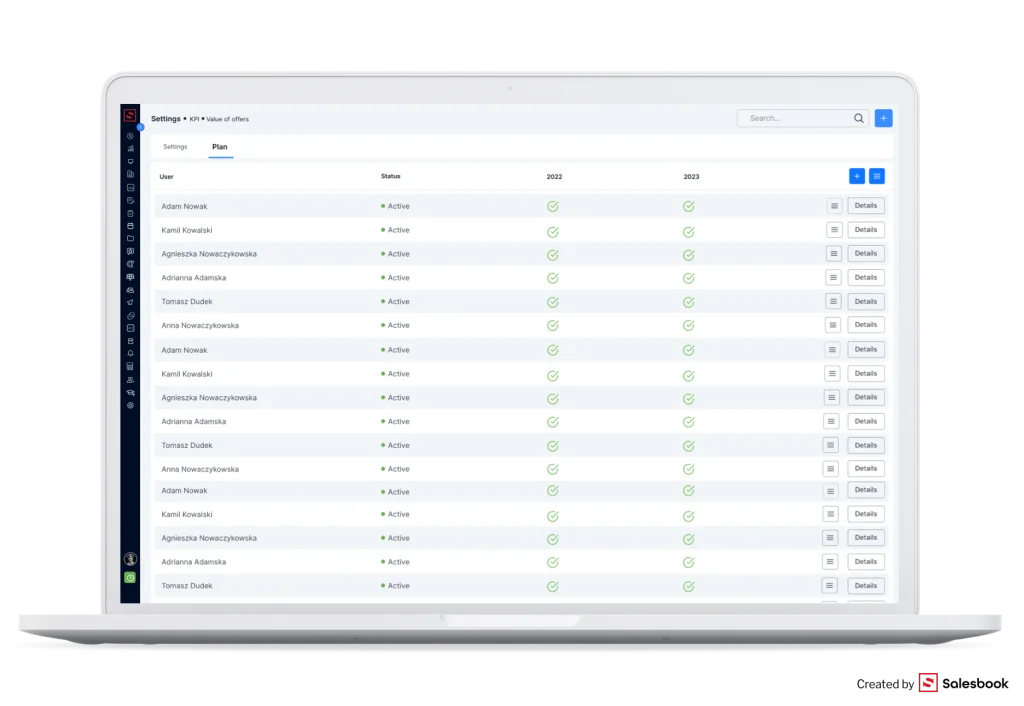
Task: Open the megaphone sidebar icon
Action: [130, 302]
